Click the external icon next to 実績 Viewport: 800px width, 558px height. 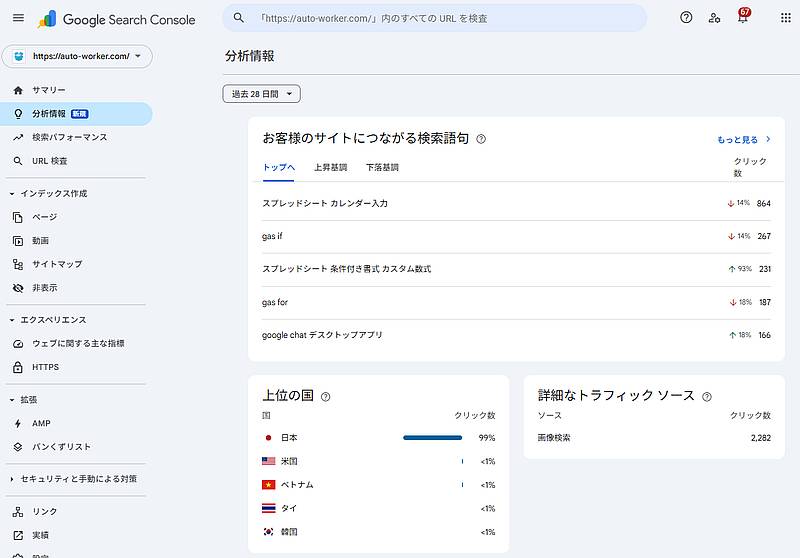tap(18, 535)
